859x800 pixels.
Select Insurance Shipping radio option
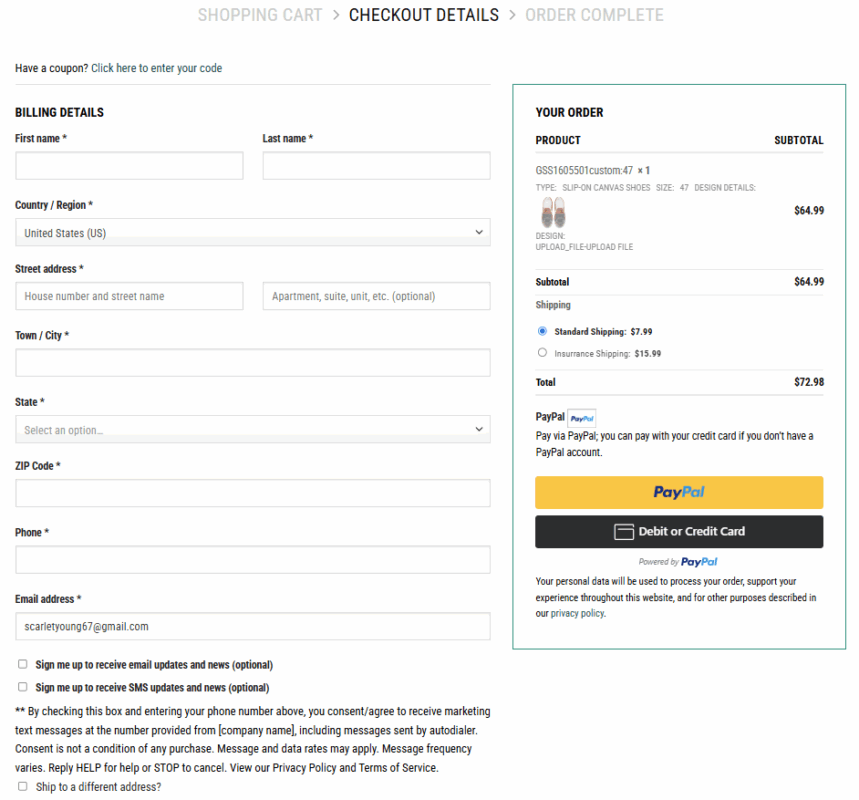point(542,352)
